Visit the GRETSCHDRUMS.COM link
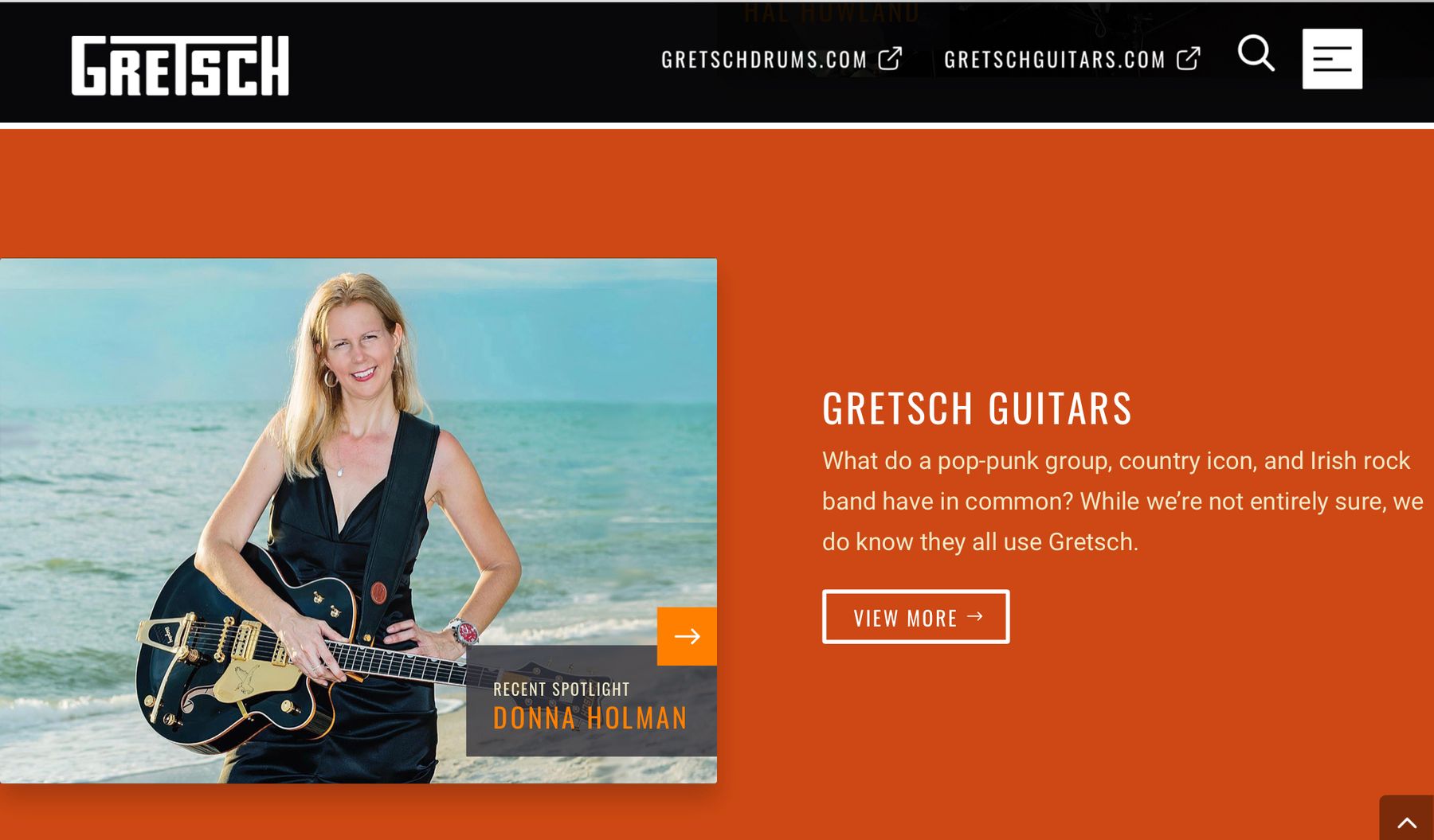 [x=764, y=60]
